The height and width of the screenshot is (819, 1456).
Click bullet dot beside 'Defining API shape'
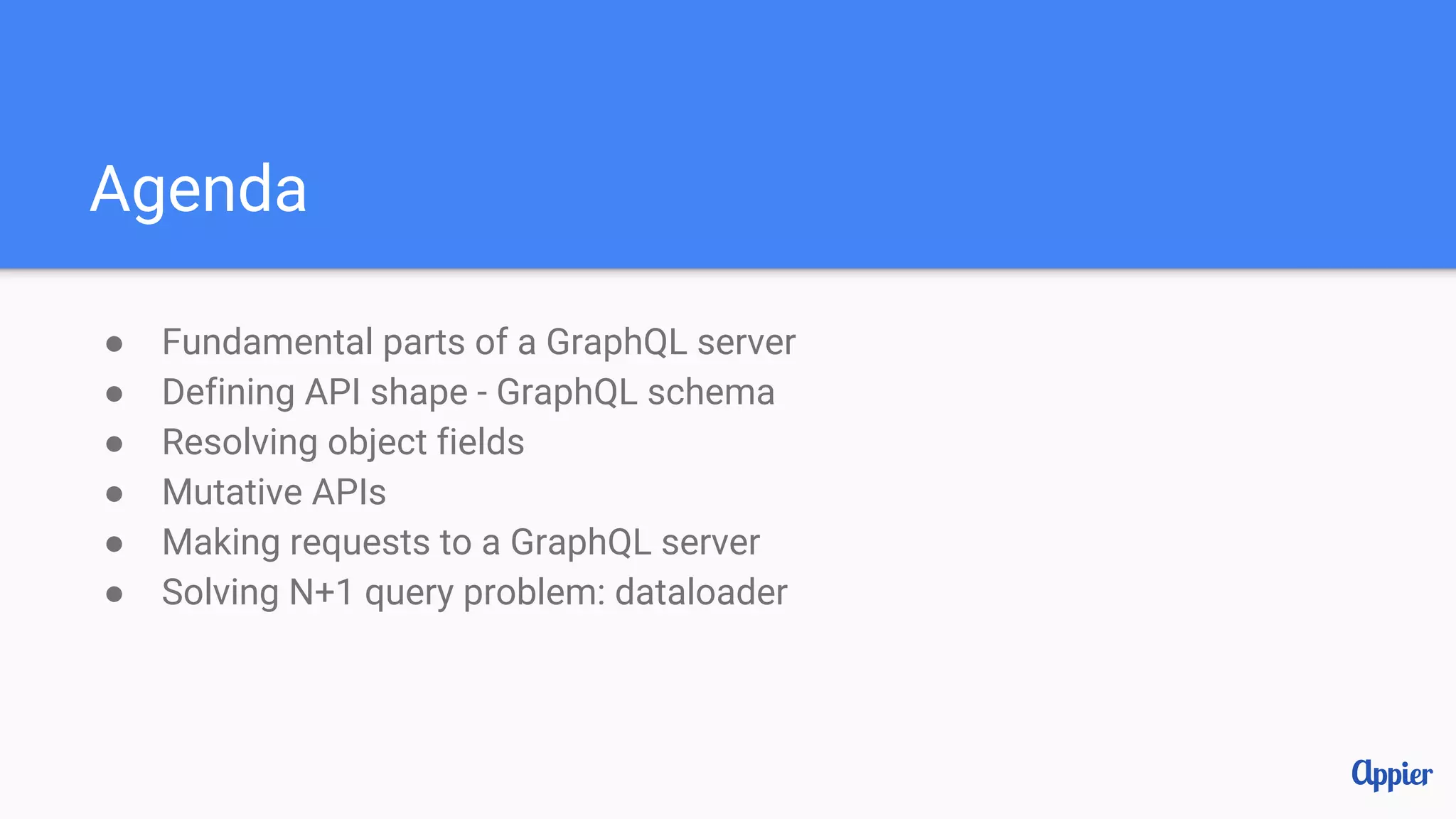click(114, 395)
